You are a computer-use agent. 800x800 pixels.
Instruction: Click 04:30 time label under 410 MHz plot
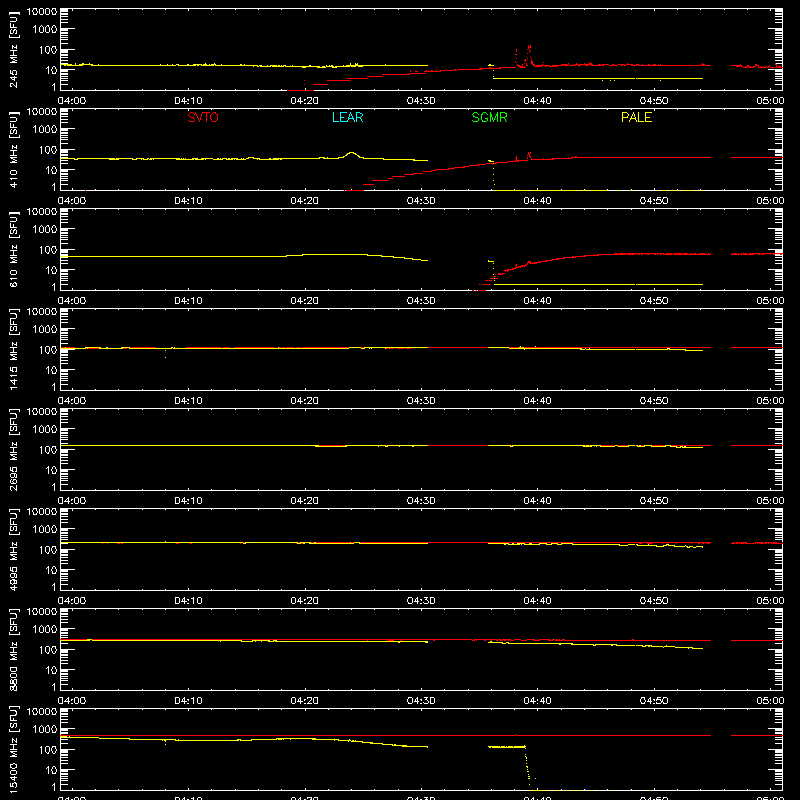(x=421, y=201)
